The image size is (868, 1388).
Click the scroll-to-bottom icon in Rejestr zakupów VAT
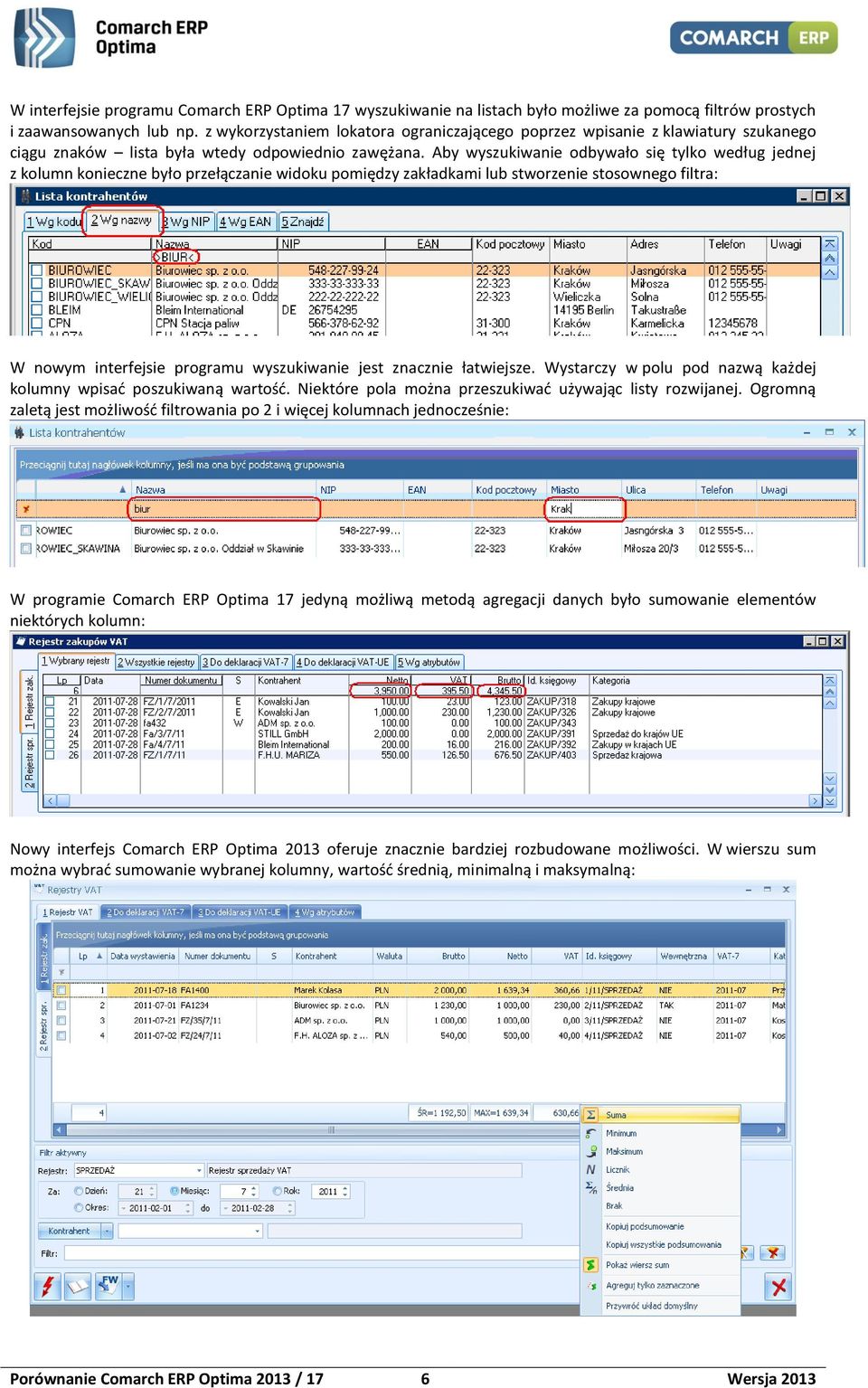[830, 801]
